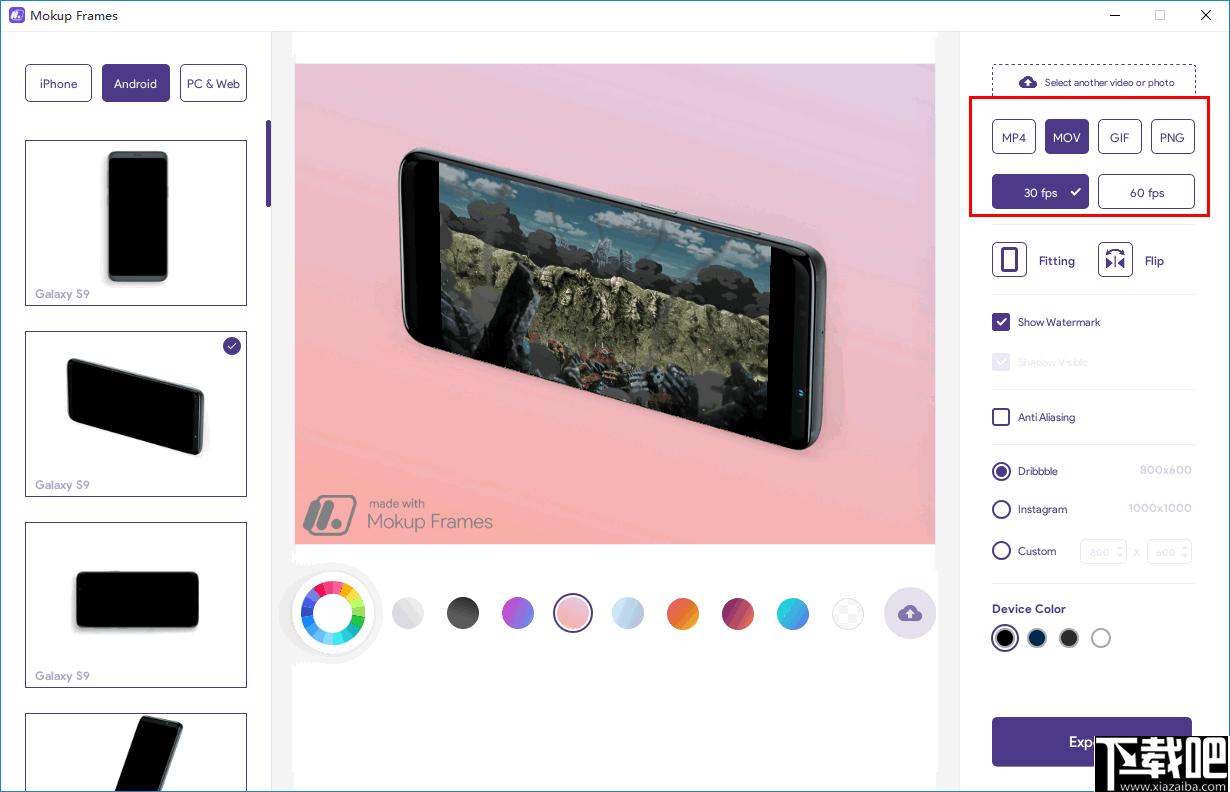1230x792 pixels.
Task: Select 60 fps frame rate
Action: [1146, 192]
